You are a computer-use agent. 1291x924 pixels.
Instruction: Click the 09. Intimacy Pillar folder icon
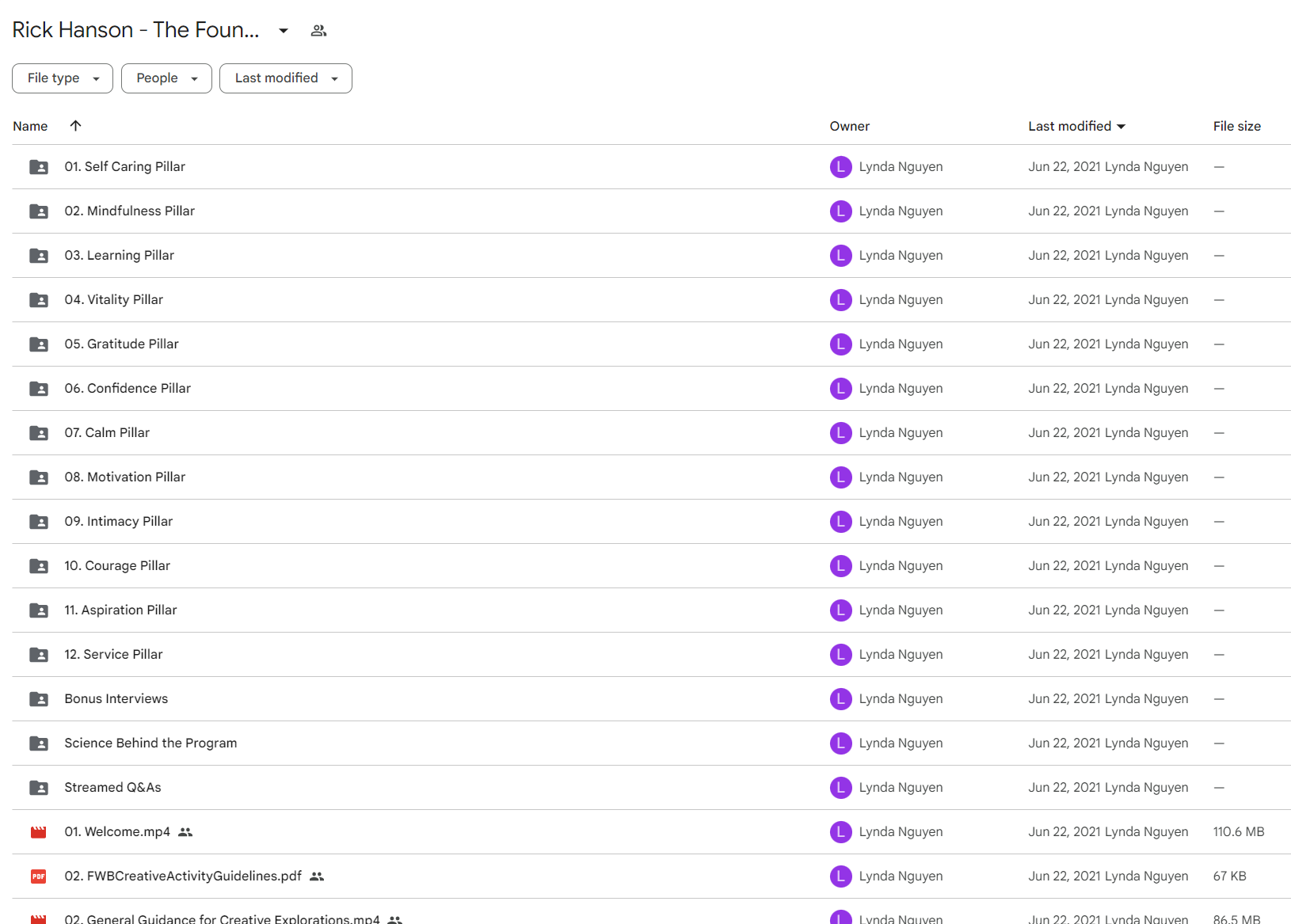coord(39,522)
